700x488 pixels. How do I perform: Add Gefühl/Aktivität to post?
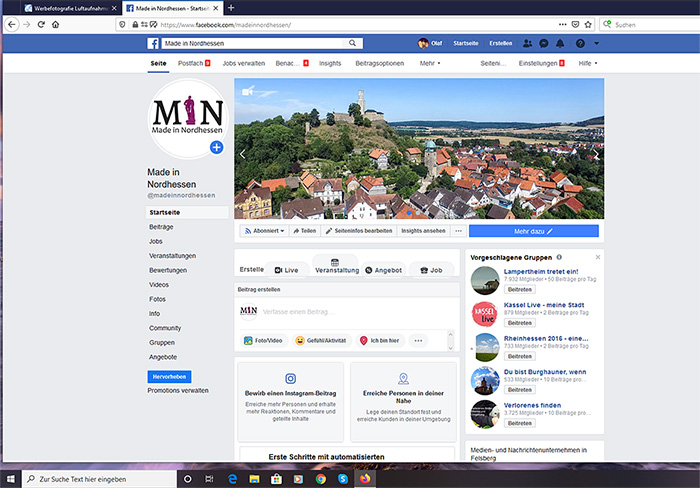(x=322, y=341)
